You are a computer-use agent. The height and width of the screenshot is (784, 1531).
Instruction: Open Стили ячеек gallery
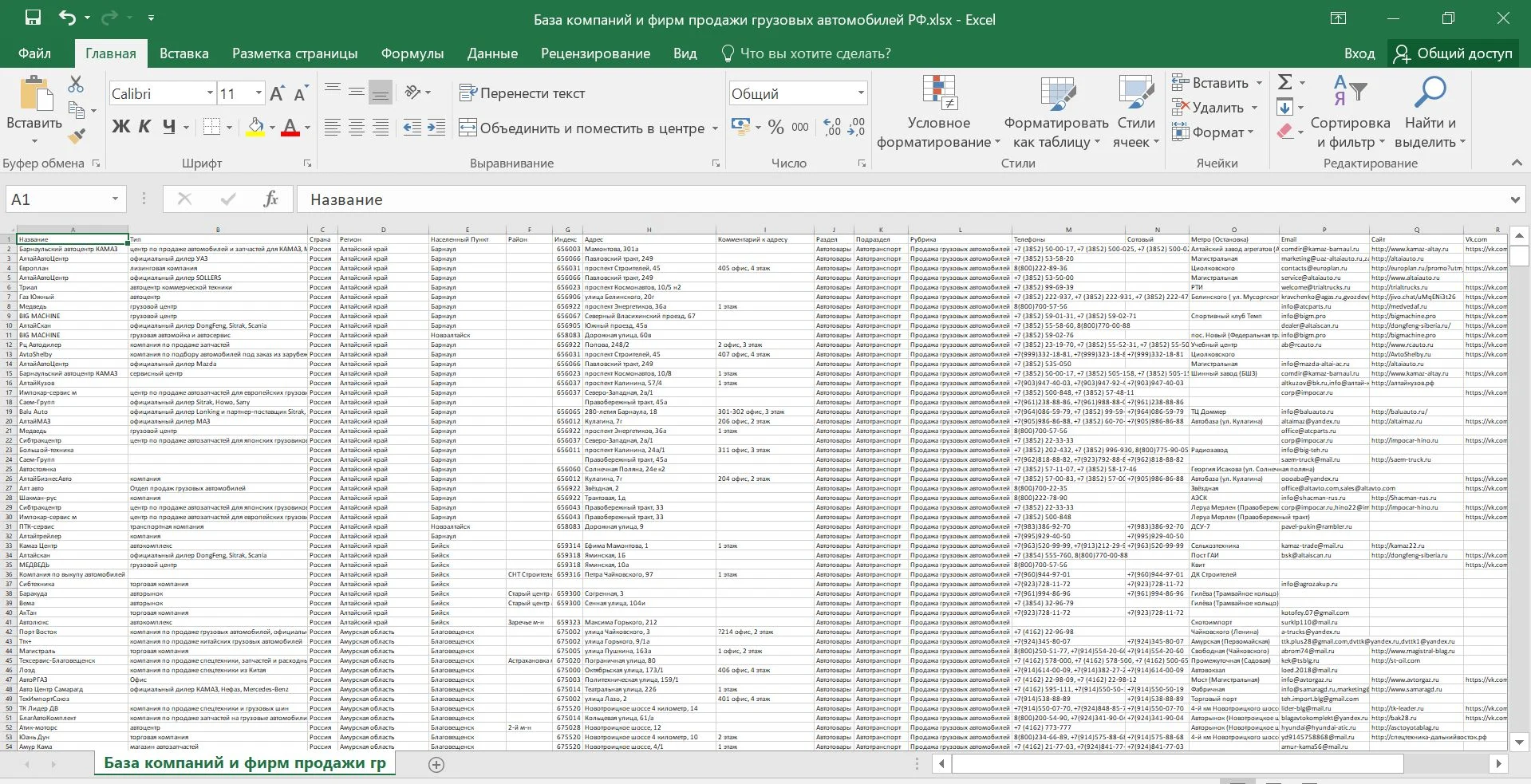click(x=1136, y=112)
